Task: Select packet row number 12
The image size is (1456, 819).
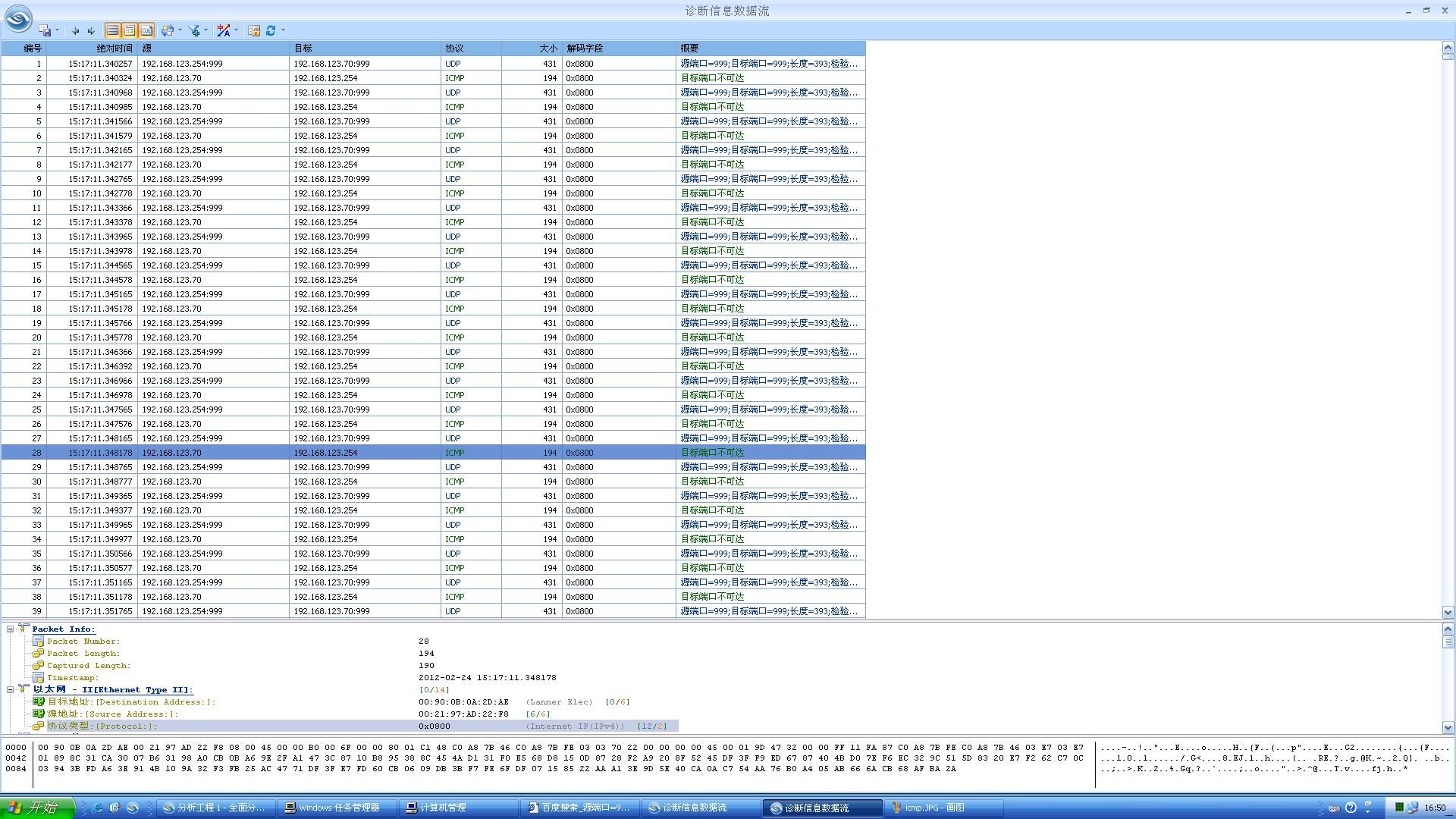Action: click(303, 222)
